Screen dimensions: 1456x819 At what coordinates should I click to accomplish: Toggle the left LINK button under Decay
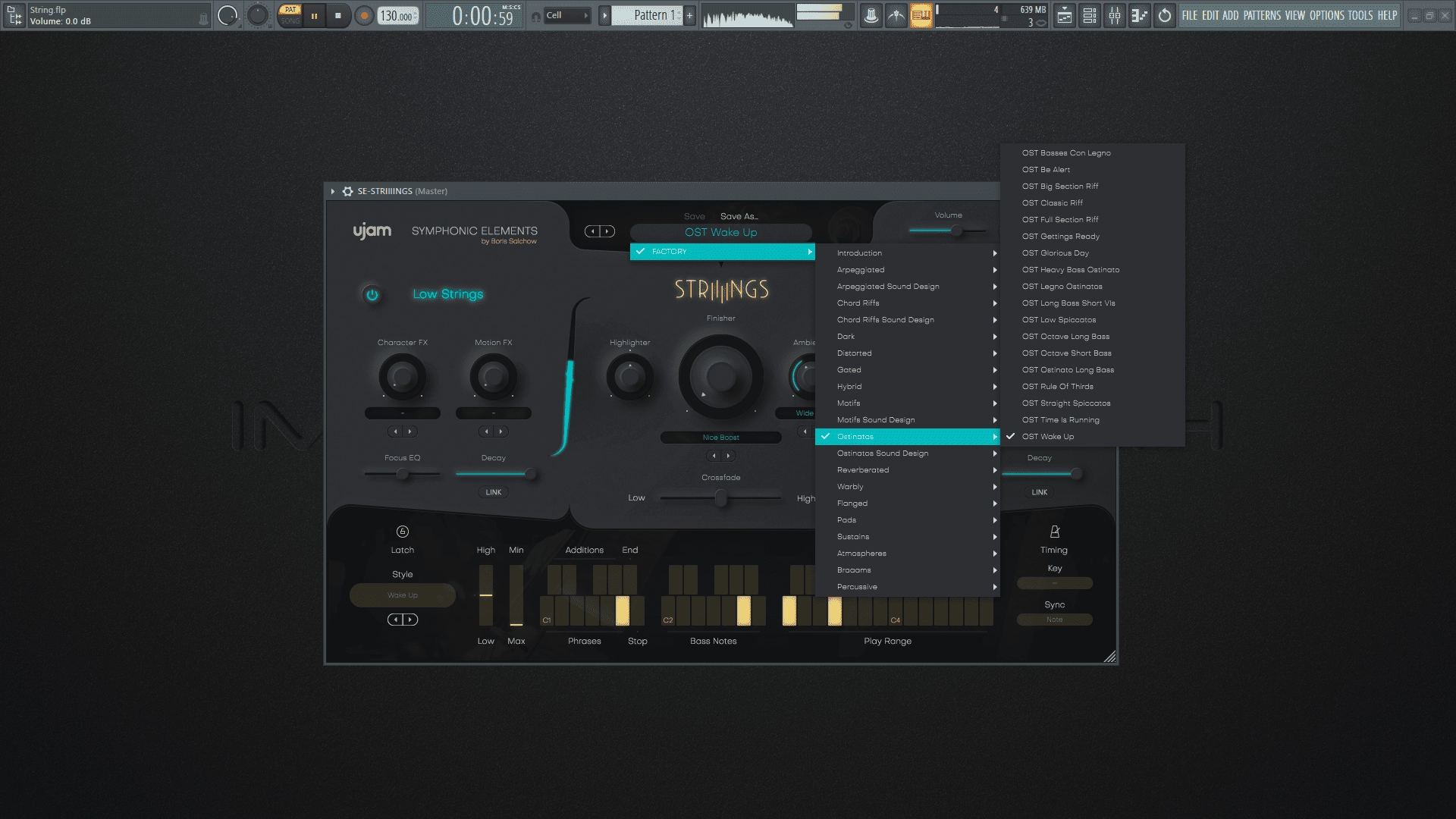(494, 492)
